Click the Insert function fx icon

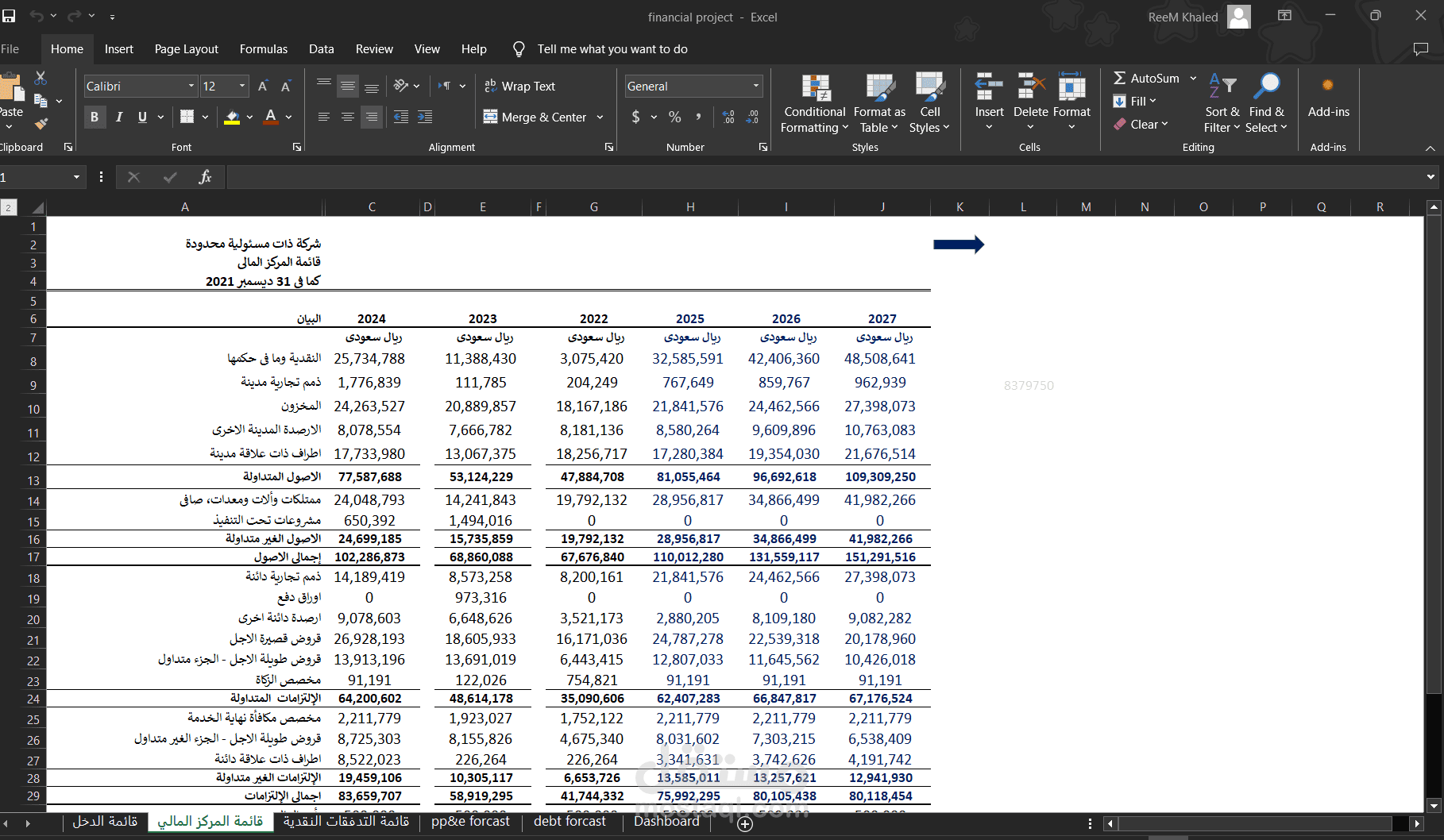point(205,177)
